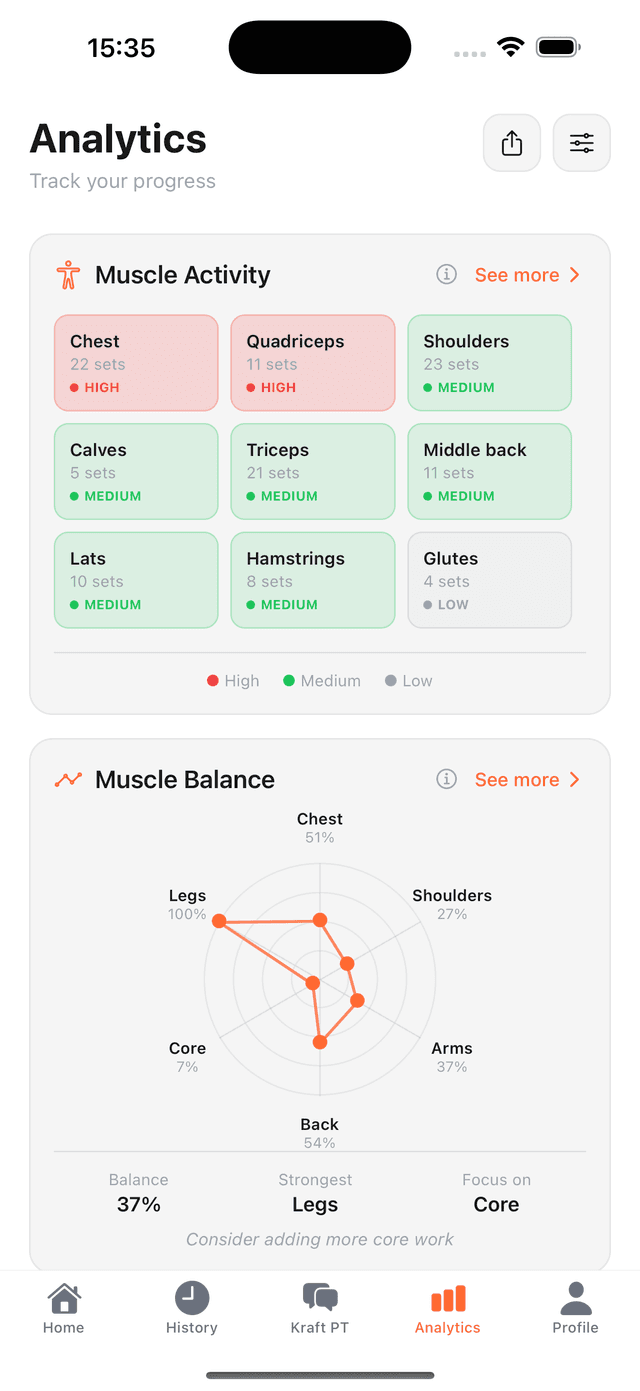Toggle the Medium intensity legend filter

tap(321, 680)
